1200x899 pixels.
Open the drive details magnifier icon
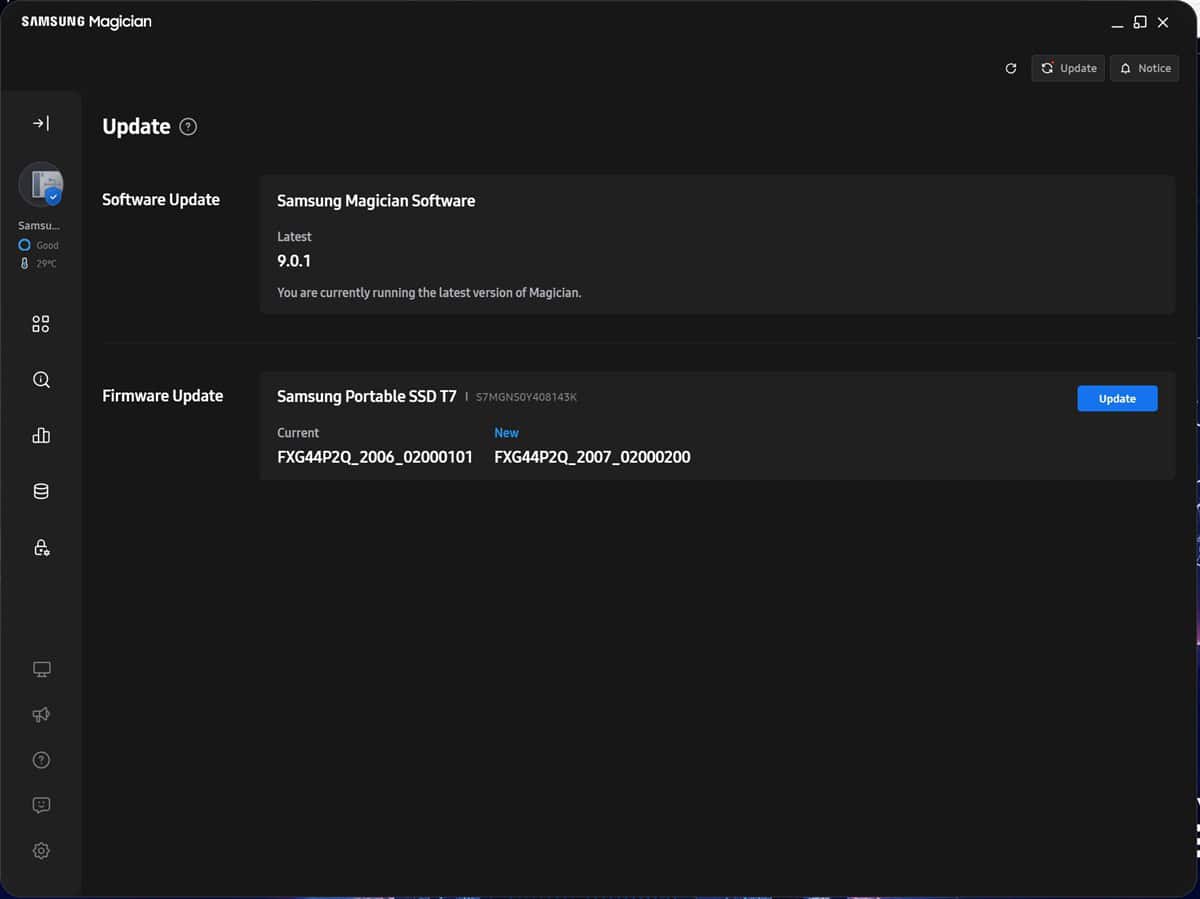tap(41, 380)
